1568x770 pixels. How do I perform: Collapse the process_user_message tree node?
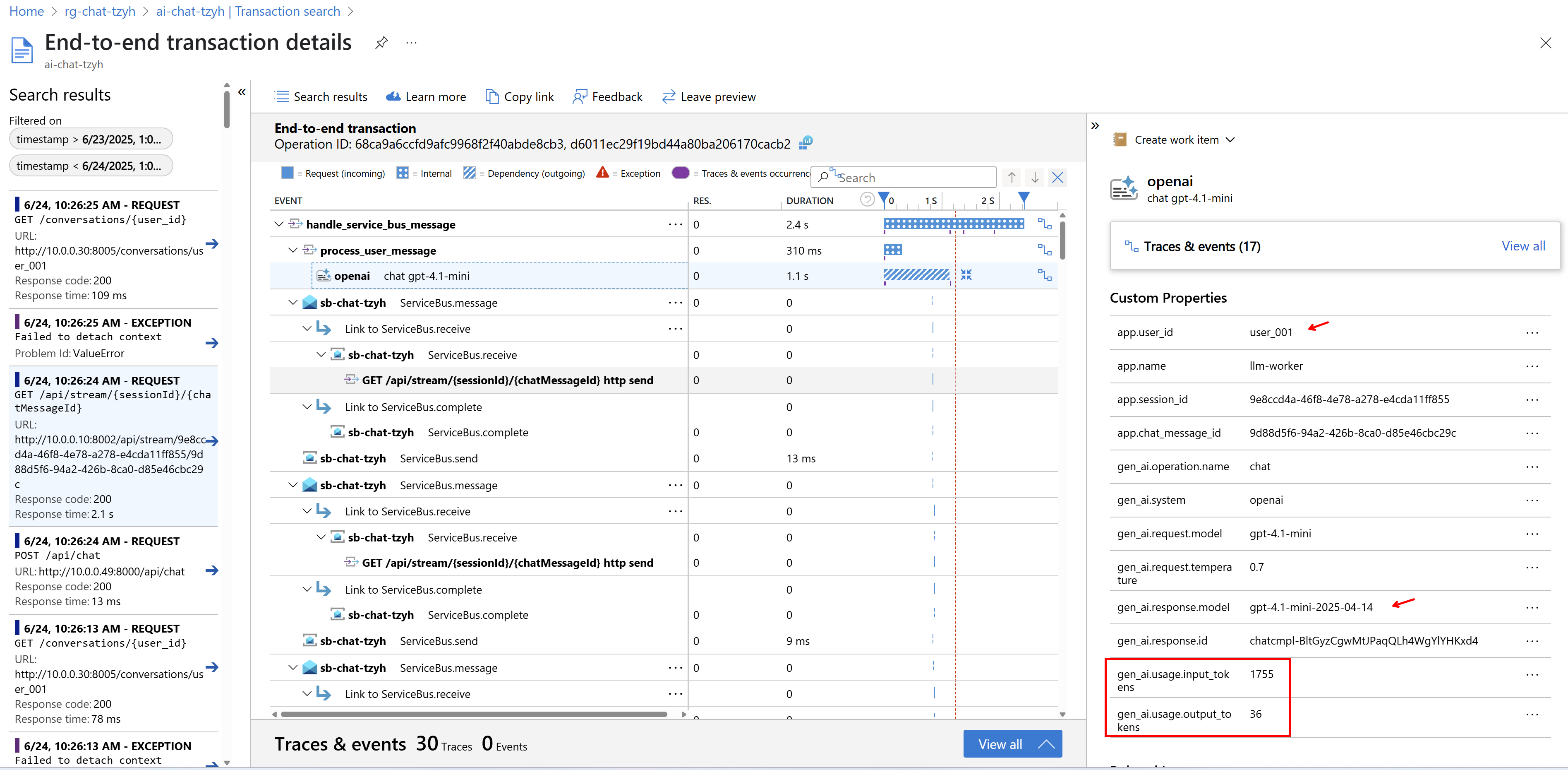tap(293, 250)
